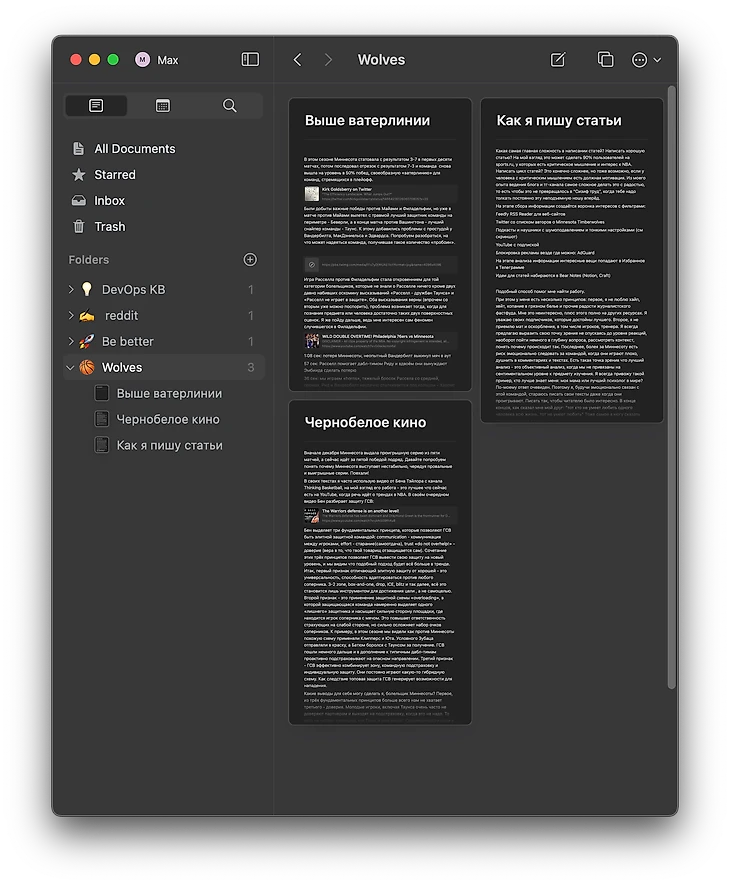Create a new document with compose icon

click(x=558, y=59)
